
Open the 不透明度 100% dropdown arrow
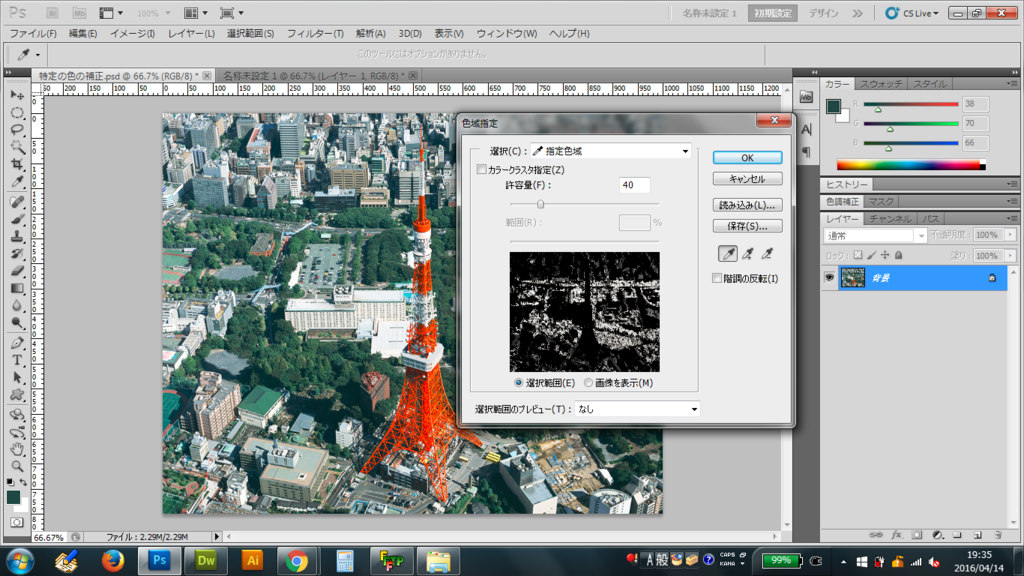[x=1011, y=234]
